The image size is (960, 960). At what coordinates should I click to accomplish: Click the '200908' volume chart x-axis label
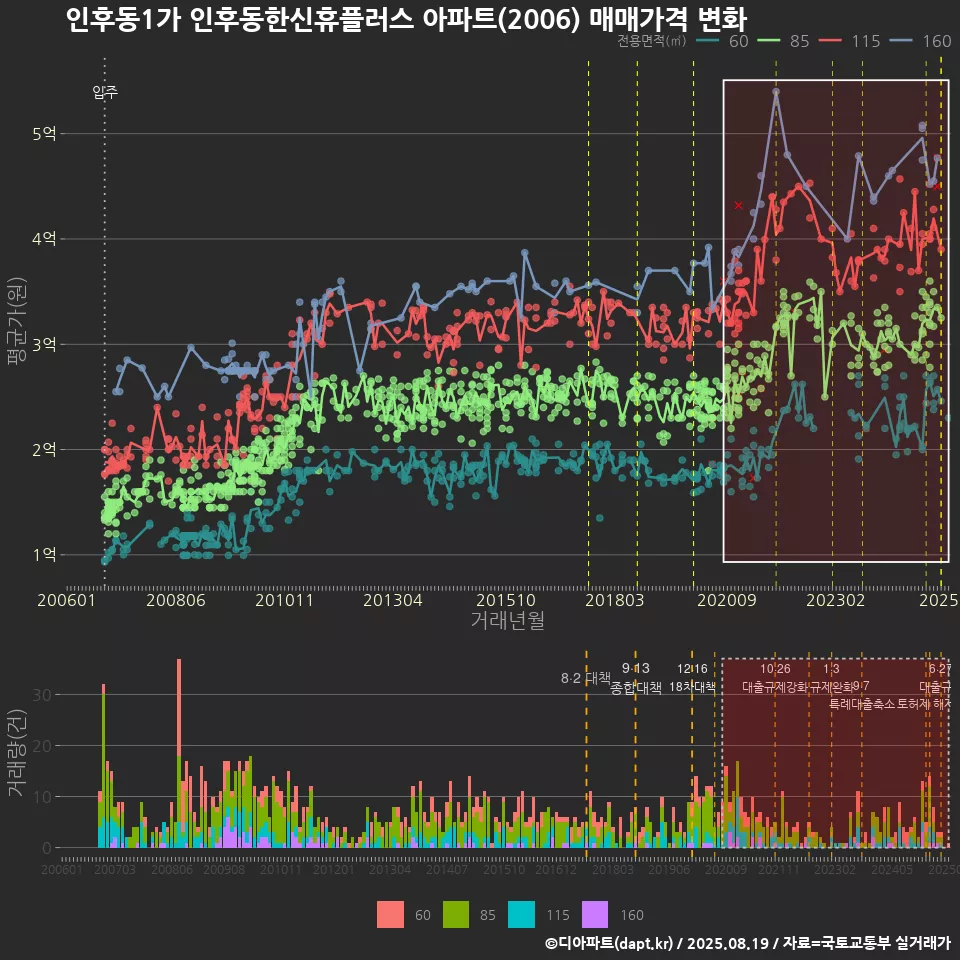[224, 869]
